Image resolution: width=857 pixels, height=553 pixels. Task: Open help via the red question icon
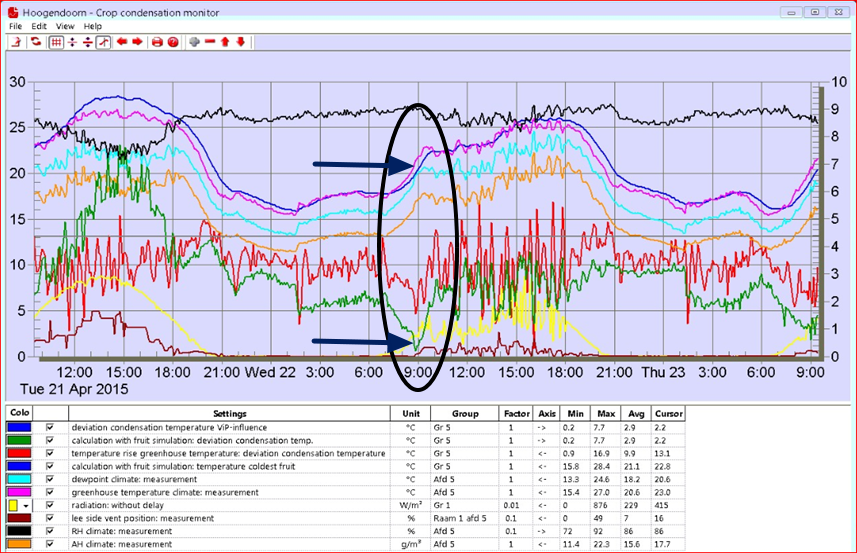click(172, 42)
